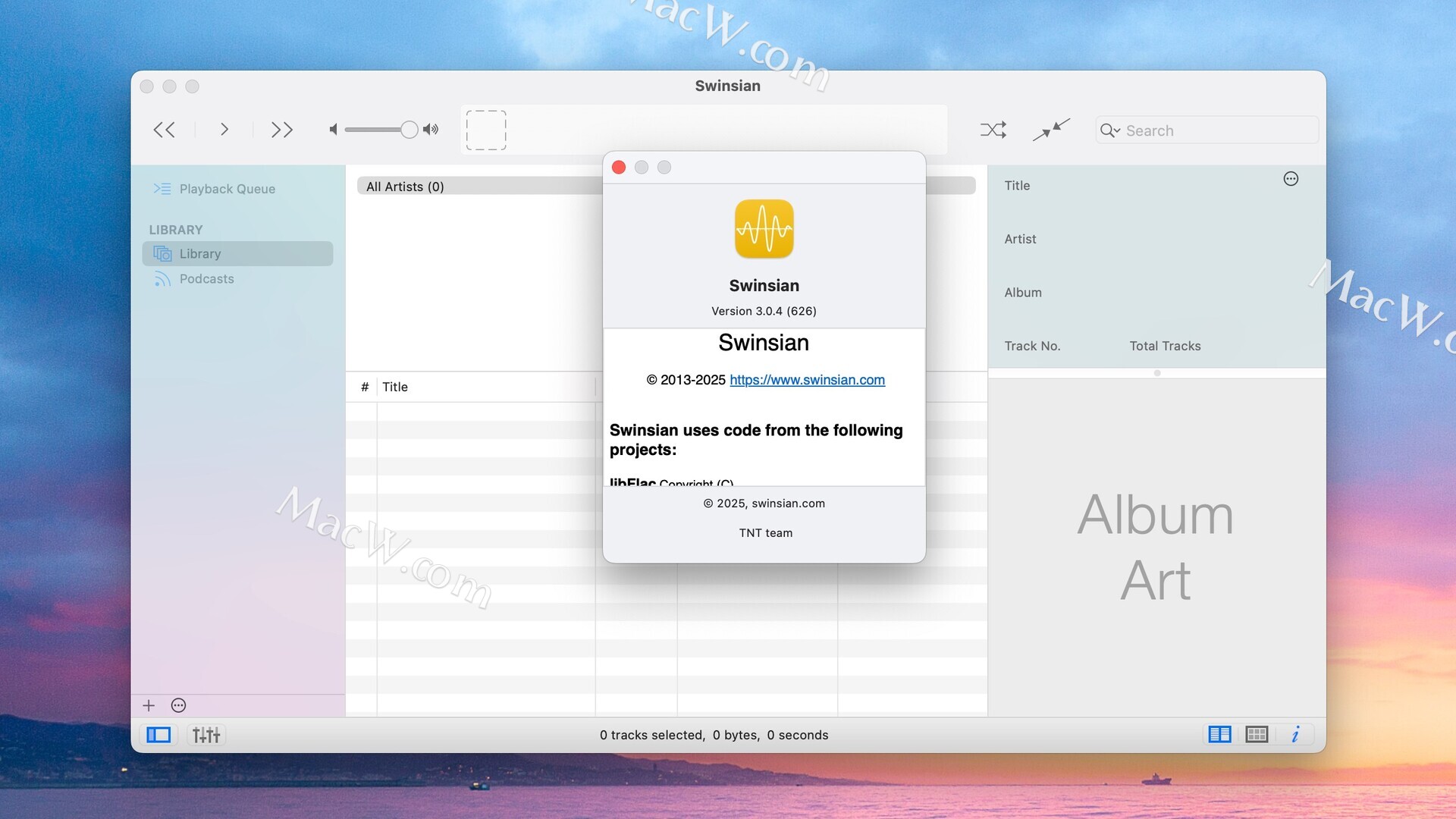This screenshot has height=819, width=1456.
Task: Switch to album grid view
Action: coord(1257,734)
